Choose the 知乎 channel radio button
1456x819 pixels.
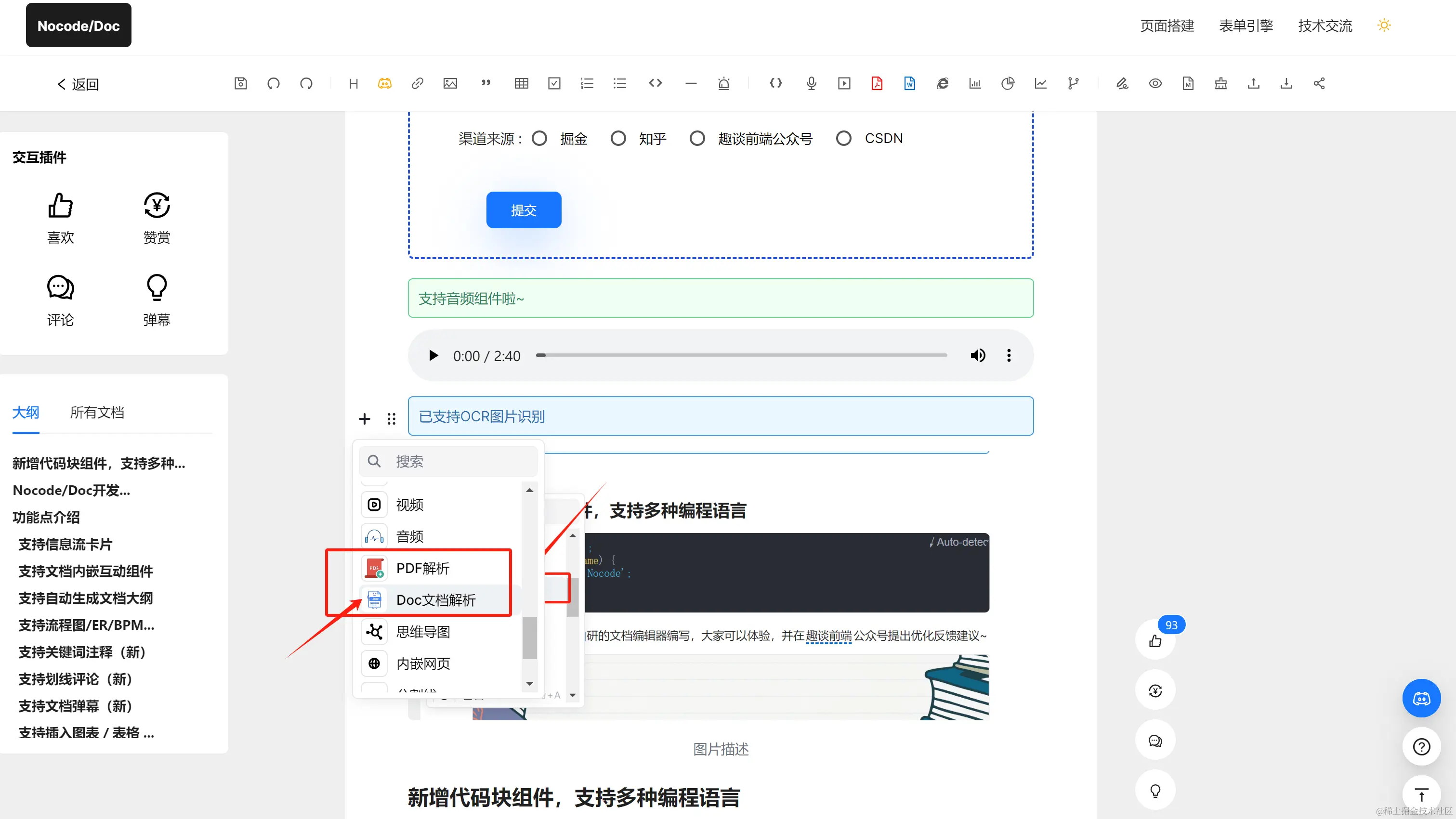click(x=618, y=139)
